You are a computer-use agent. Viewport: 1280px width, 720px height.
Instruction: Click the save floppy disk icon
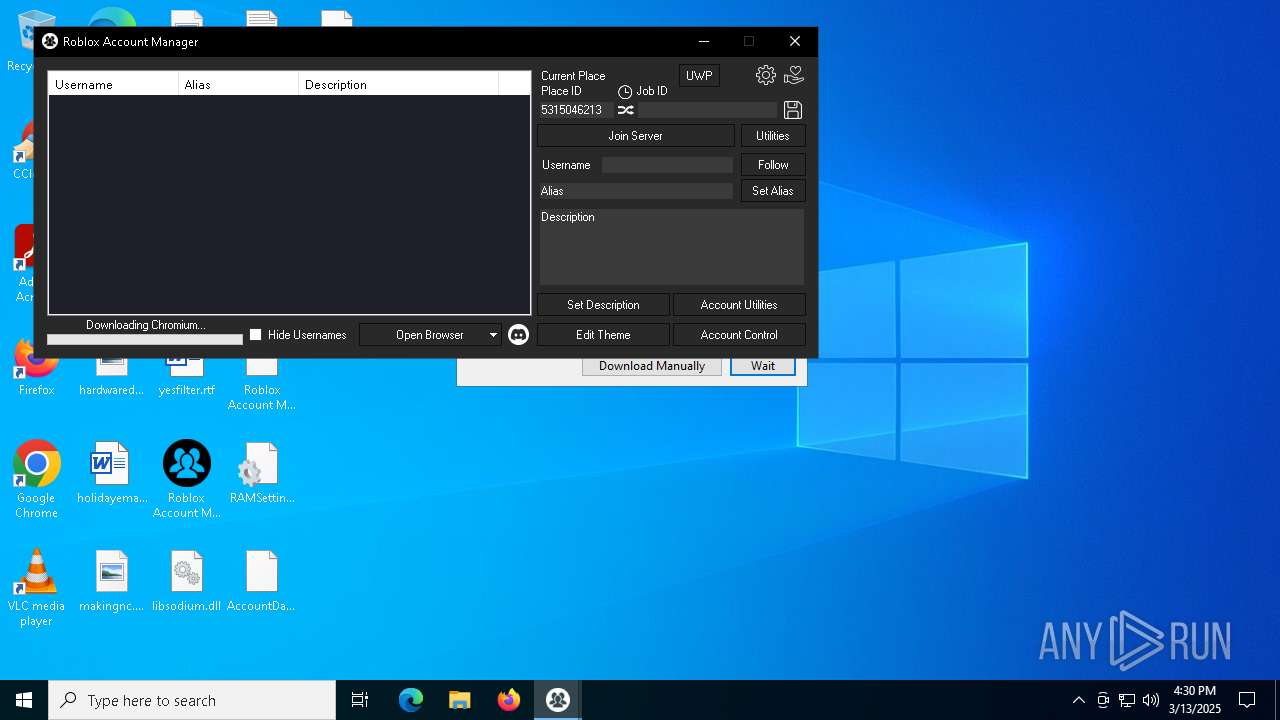793,110
